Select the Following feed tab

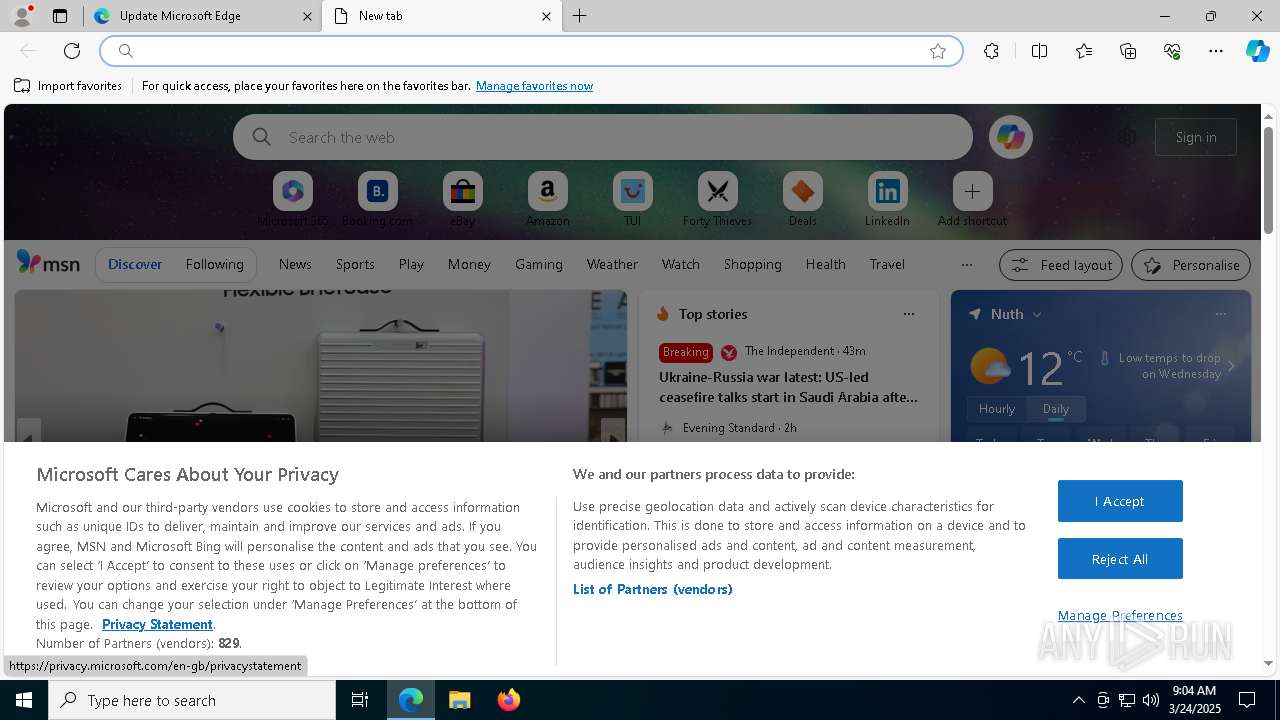[214, 264]
